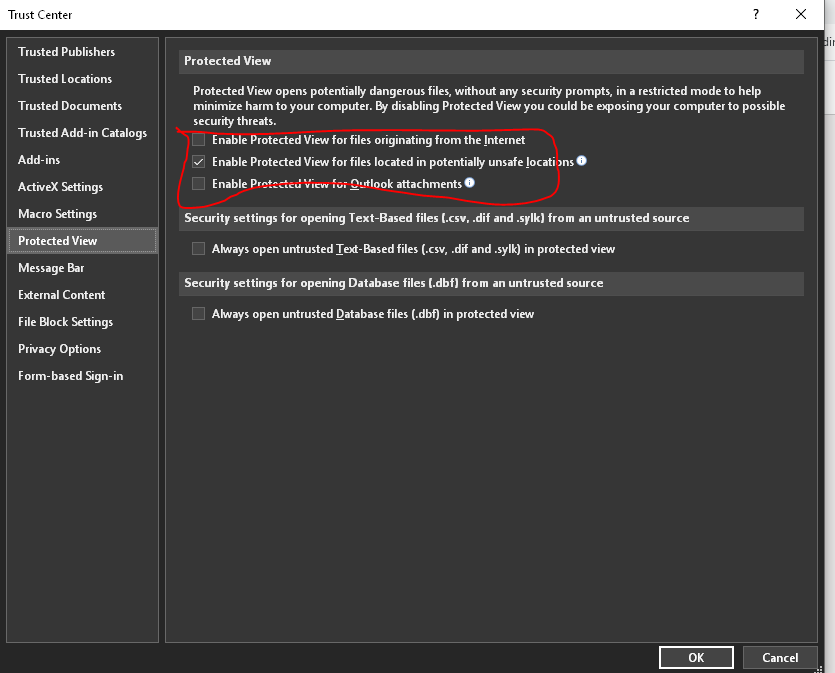Check always open untrusted Database files
The image size is (835, 673).
coord(199,314)
